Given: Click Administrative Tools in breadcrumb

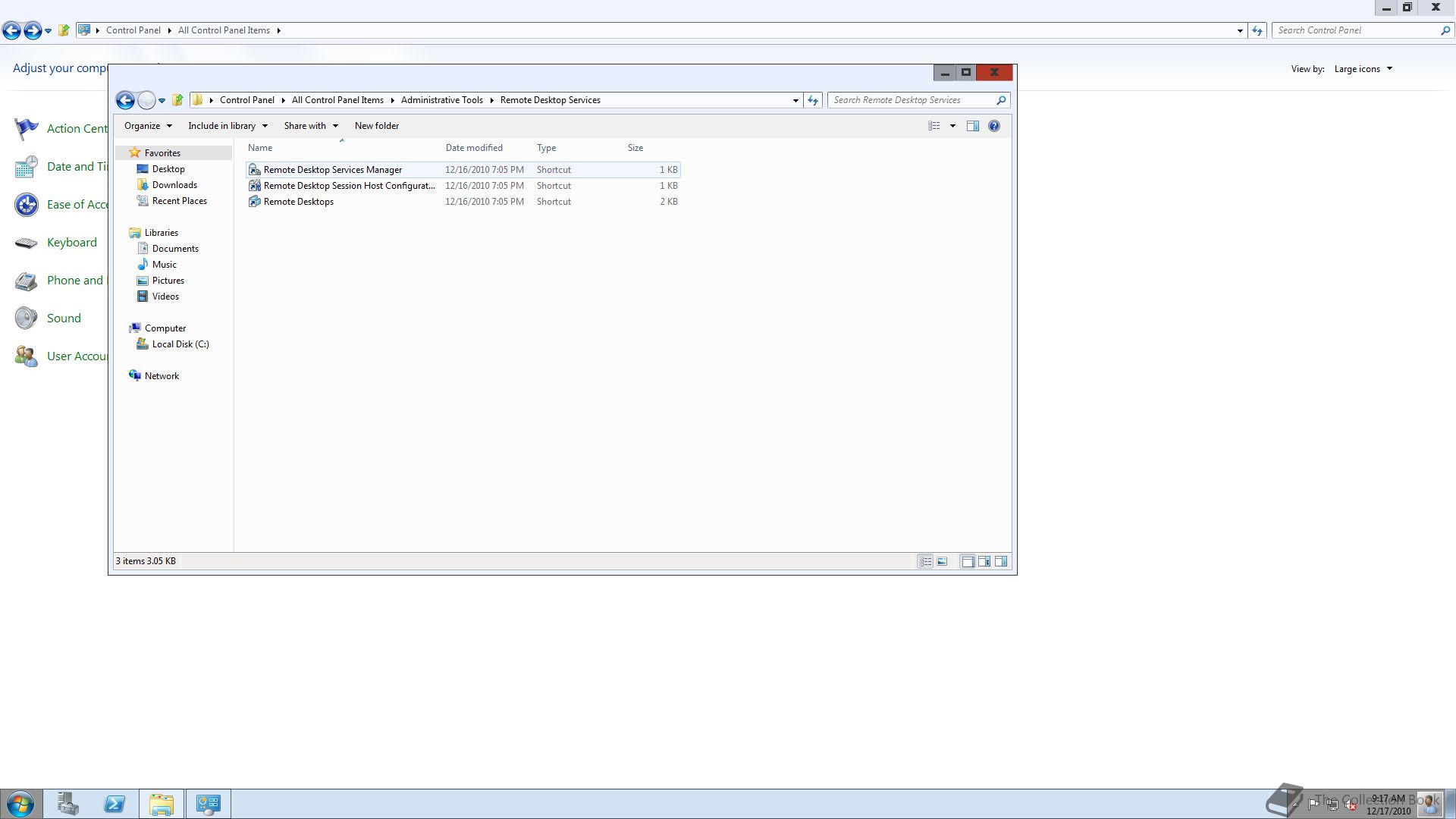Looking at the screenshot, I should coord(441,100).
